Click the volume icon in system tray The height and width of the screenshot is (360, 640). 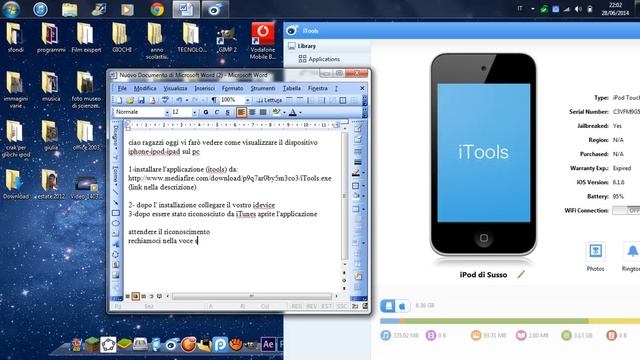[578, 9]
